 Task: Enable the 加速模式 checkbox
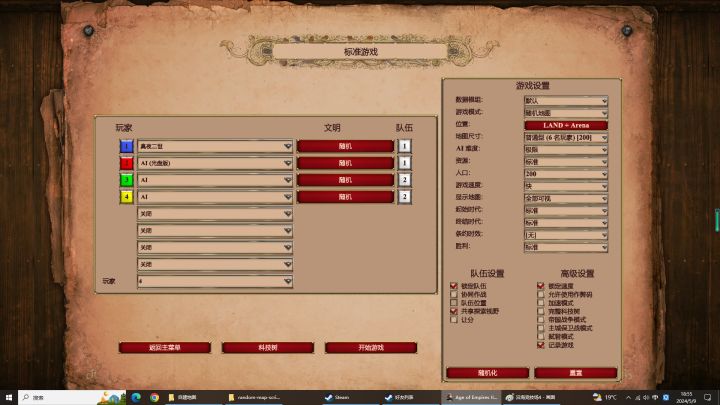[540, 303]
